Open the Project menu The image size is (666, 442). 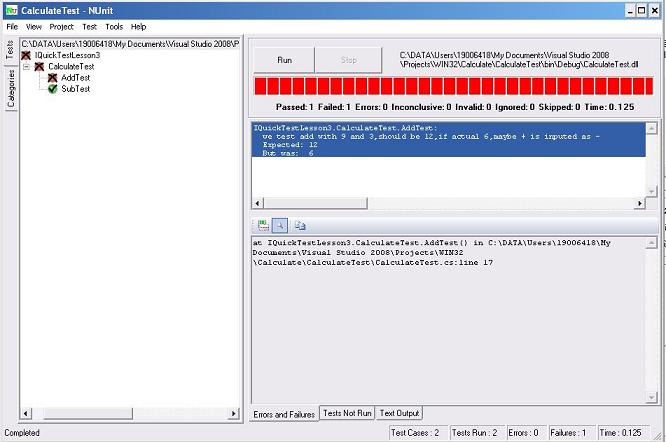tap(61, 27)
